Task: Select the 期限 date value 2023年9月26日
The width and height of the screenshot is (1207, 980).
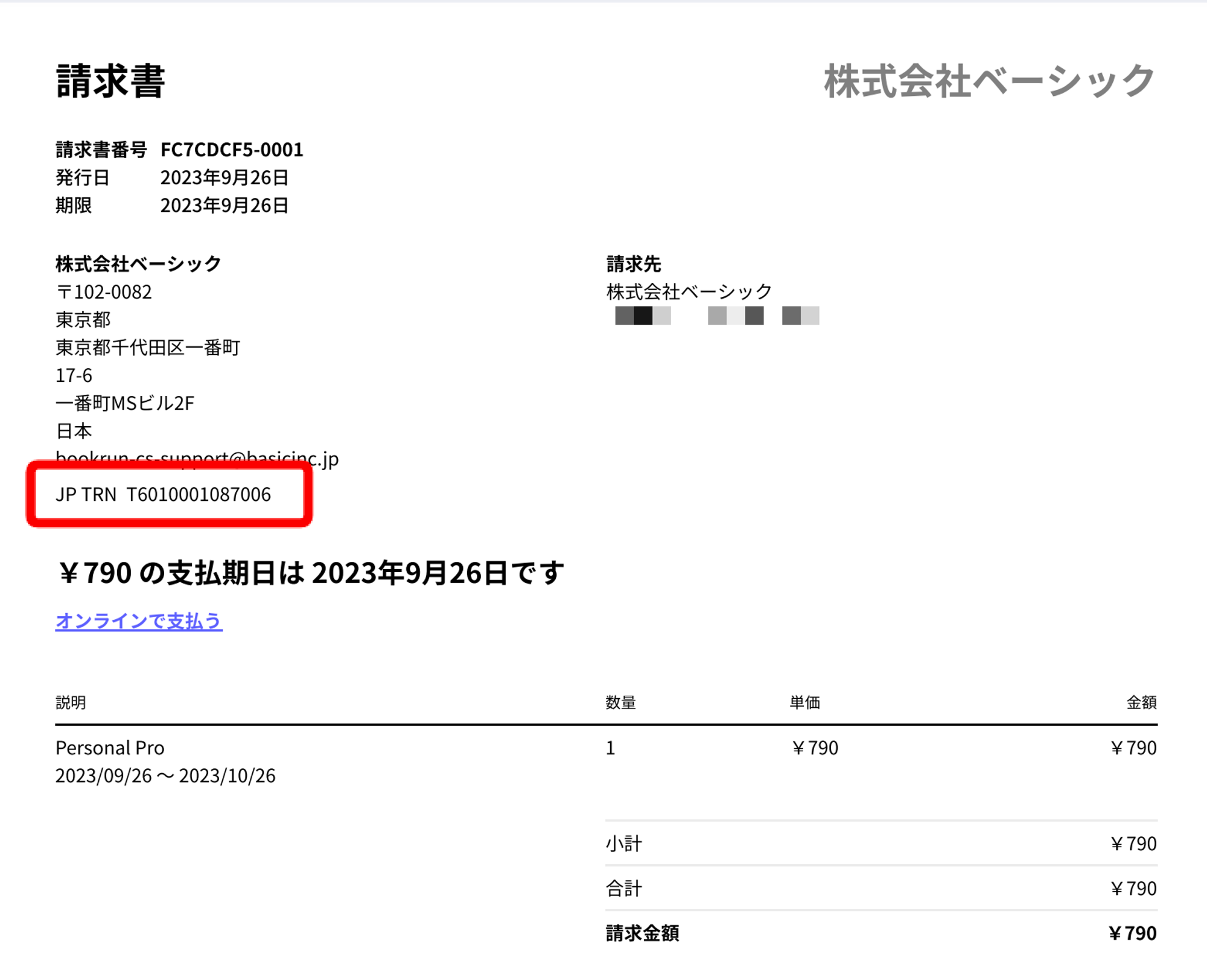Action: [225, 205]
